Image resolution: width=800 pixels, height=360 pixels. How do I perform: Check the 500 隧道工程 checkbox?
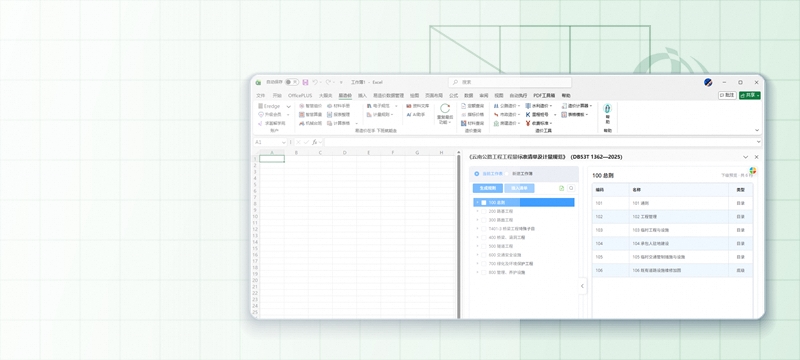click(x=484, y=246)
